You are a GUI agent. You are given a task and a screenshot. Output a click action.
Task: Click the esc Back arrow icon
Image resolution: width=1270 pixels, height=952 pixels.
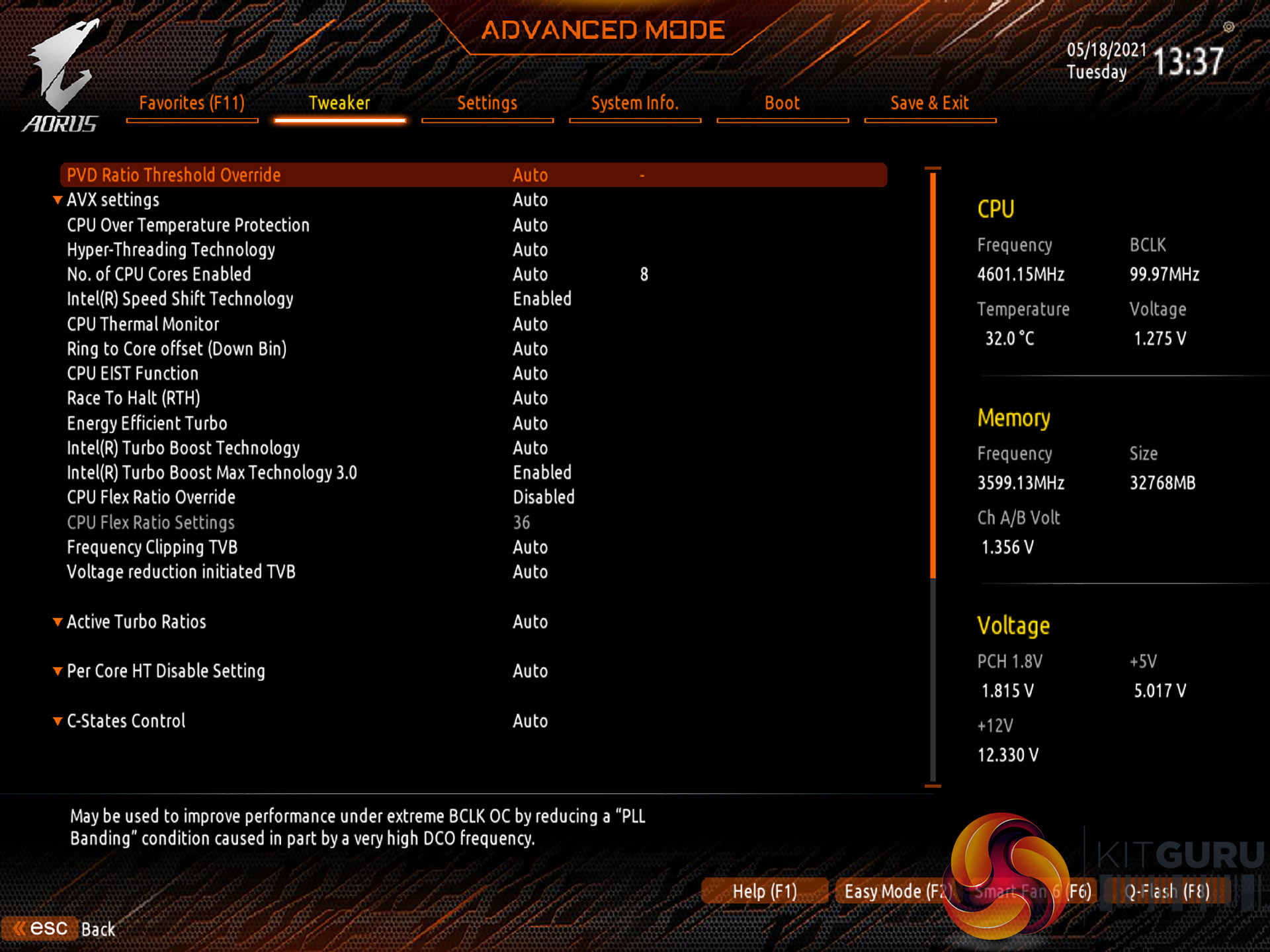(20, 928)
